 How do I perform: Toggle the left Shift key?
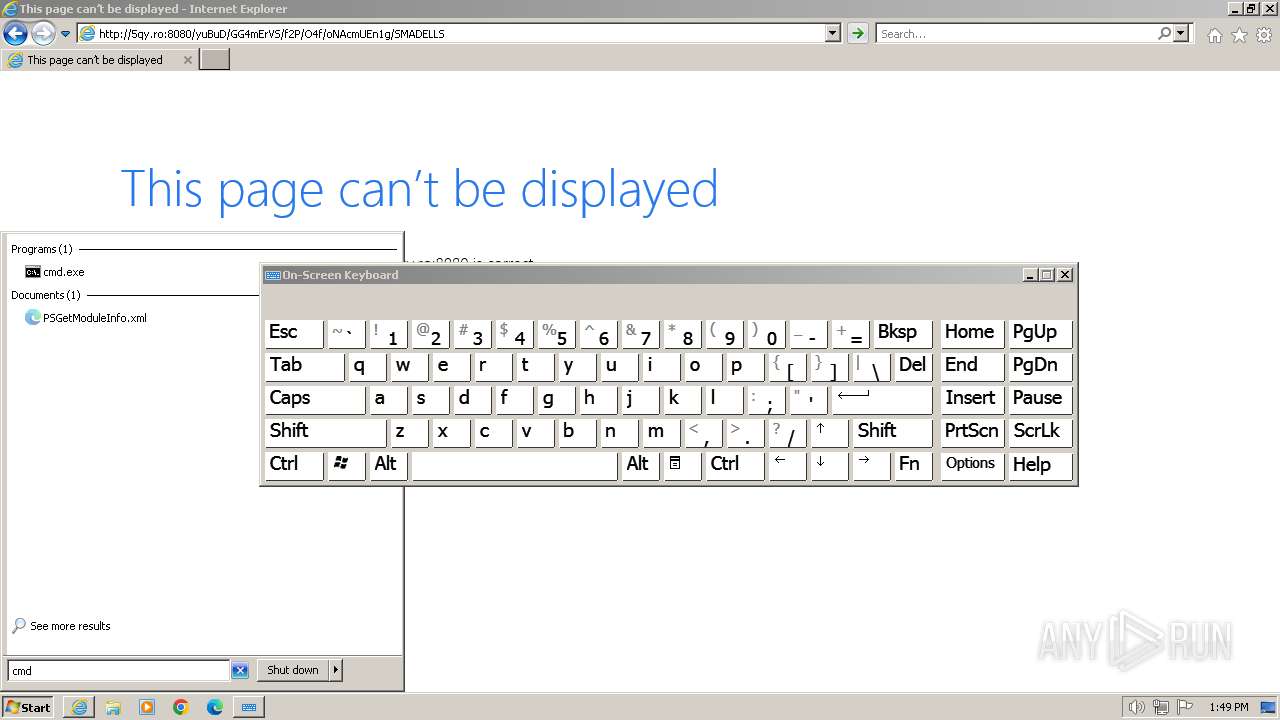(x=325, y=432)
